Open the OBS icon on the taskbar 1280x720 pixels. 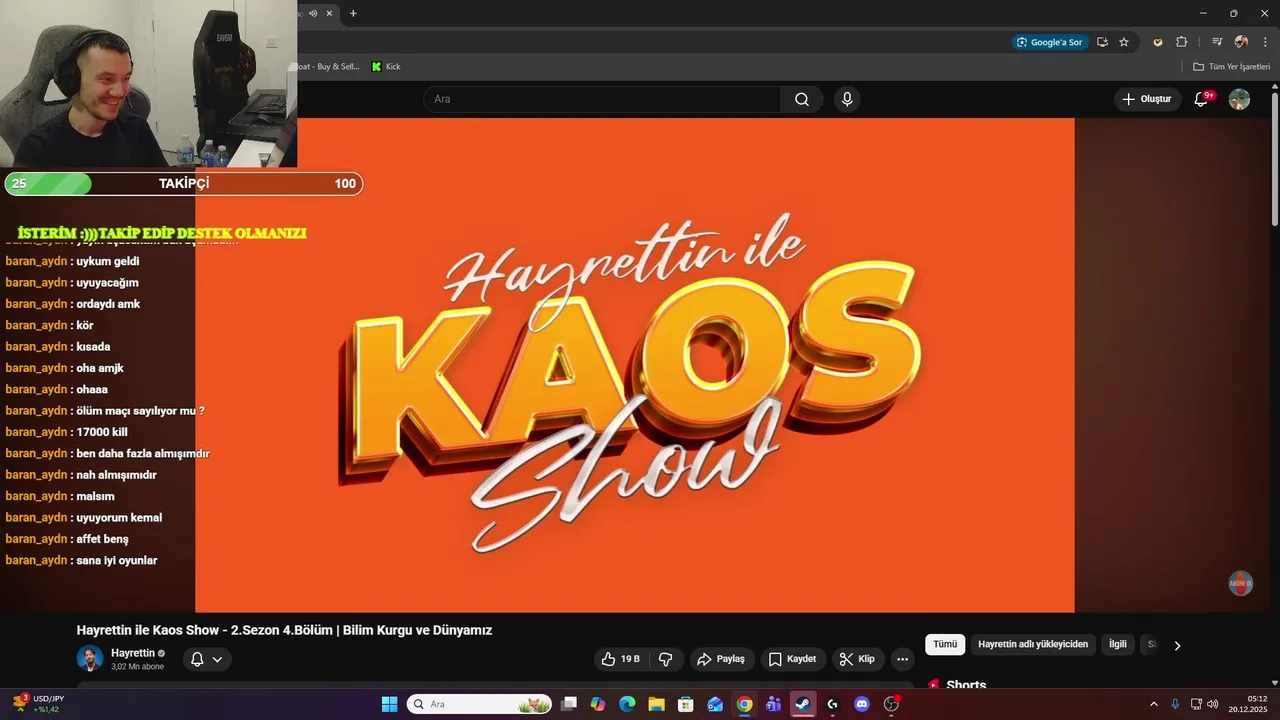click(x=891, y=704)
